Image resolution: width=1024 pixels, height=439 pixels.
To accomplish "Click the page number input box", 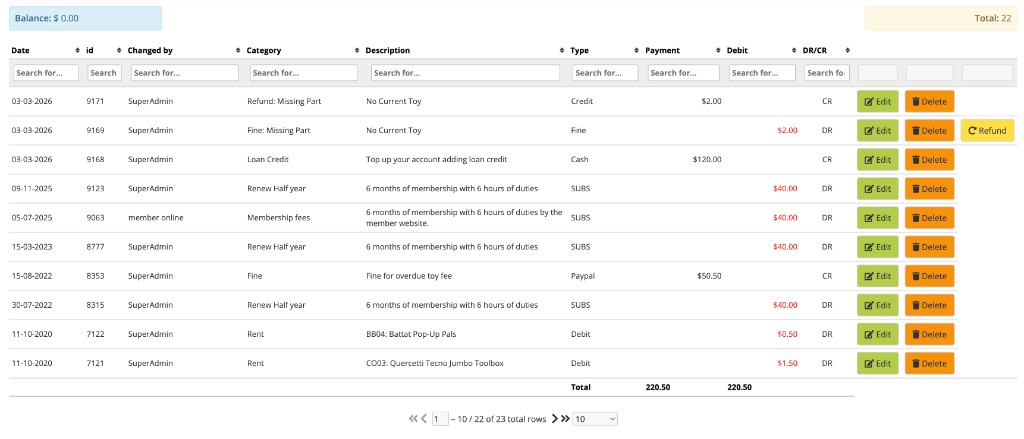I will (x=440, y=419).
